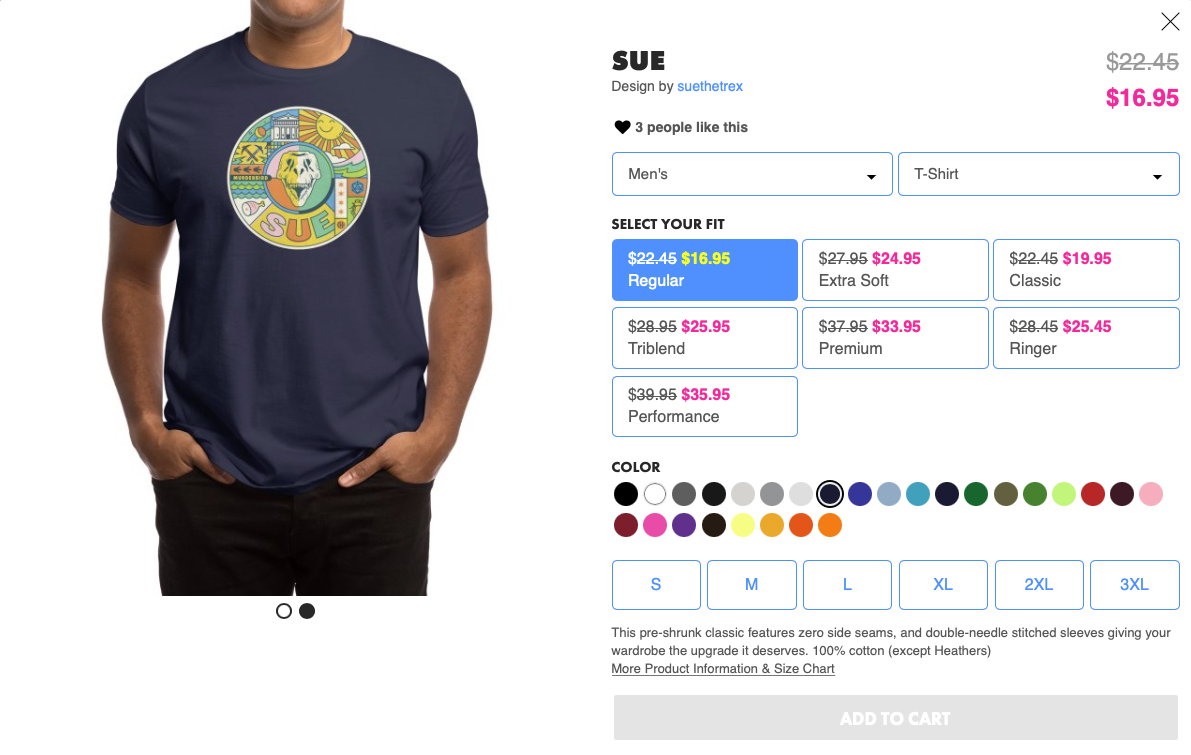
Task: Choose the white color swatch
Action: pos(655,494)
